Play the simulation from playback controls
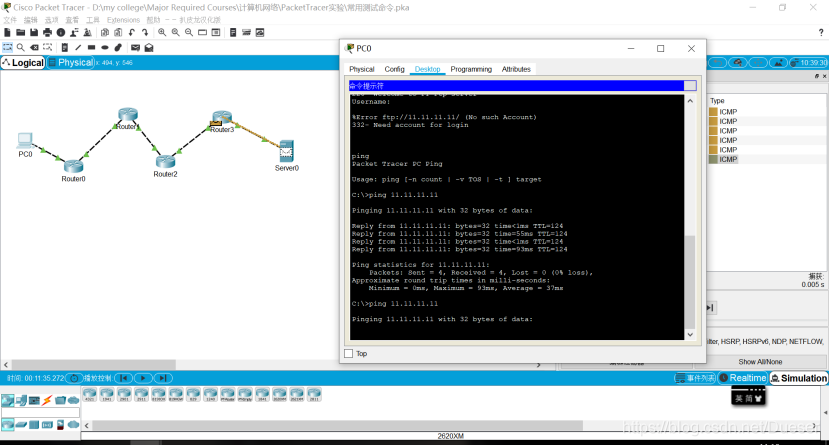The image size is (830, 446). click(x=143, y=378)
